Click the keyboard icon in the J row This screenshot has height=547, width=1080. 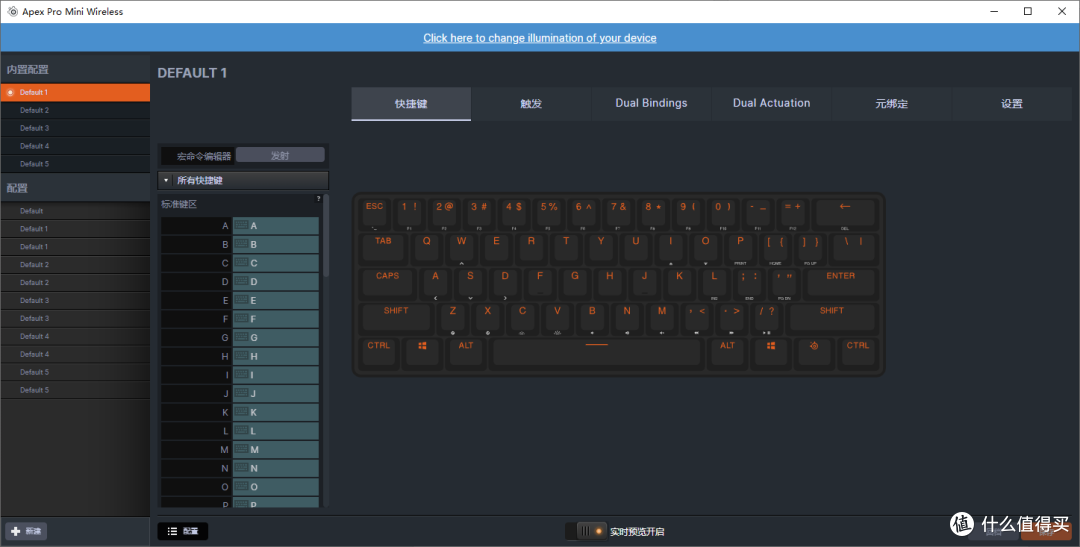[241, 393]
